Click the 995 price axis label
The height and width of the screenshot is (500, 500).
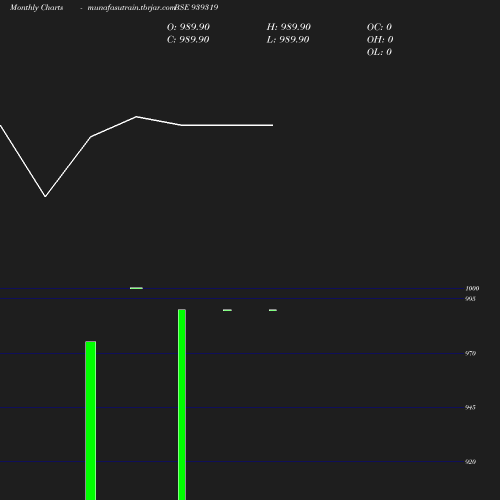click(470, 299)
